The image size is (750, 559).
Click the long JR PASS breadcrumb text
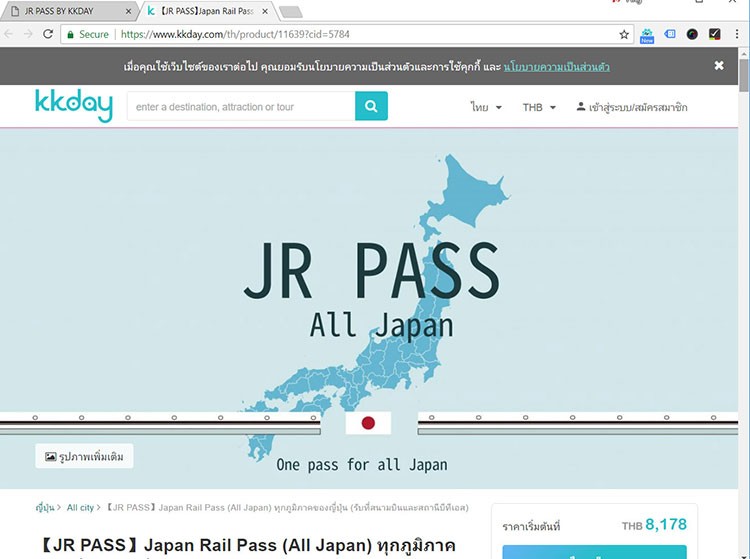click(x=287, y=508)
